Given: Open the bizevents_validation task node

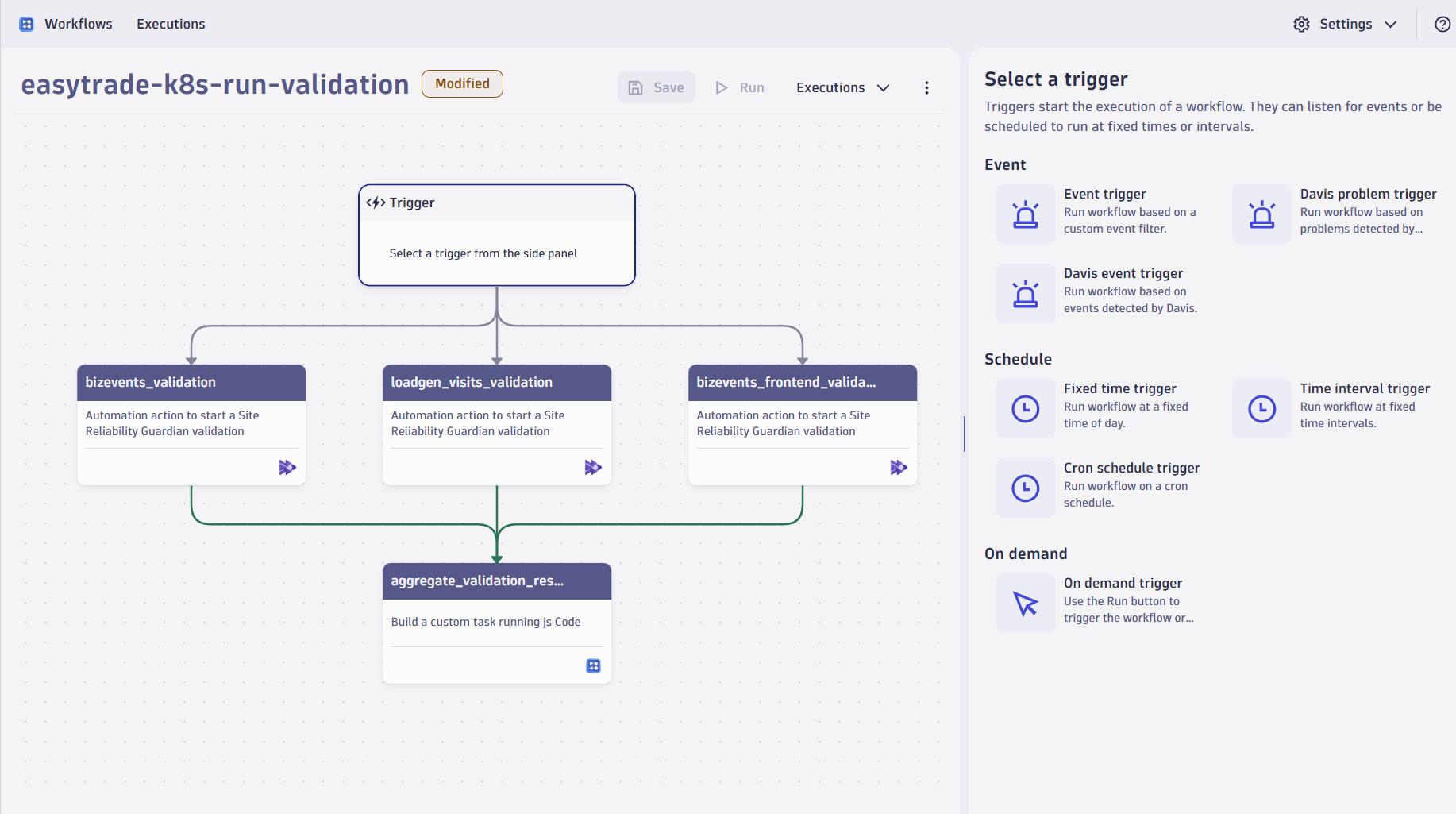Looking at the screenshot, I should pyautogui.click(x=191, y=424).
